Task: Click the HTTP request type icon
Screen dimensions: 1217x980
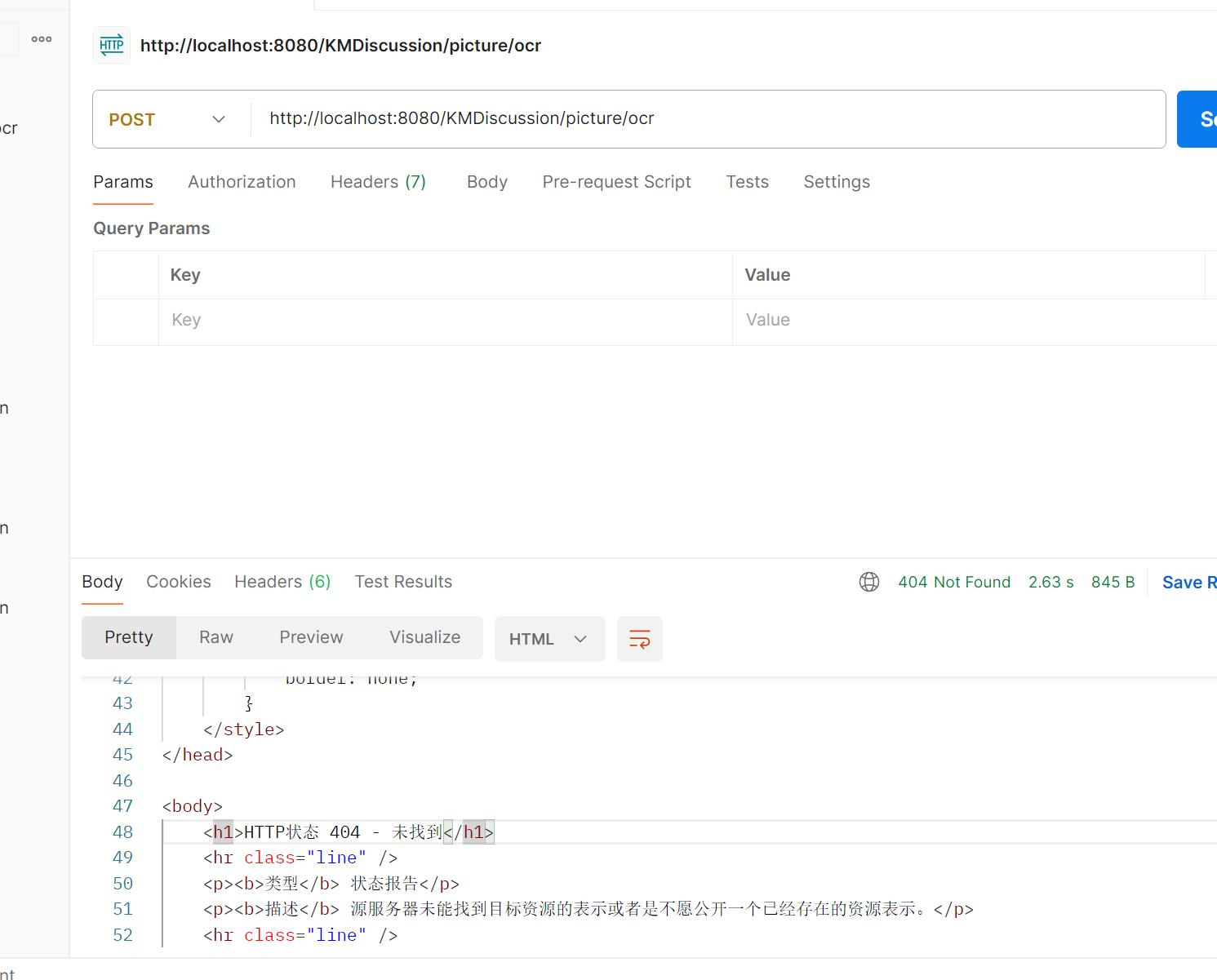Action: (x=112, y=45)
